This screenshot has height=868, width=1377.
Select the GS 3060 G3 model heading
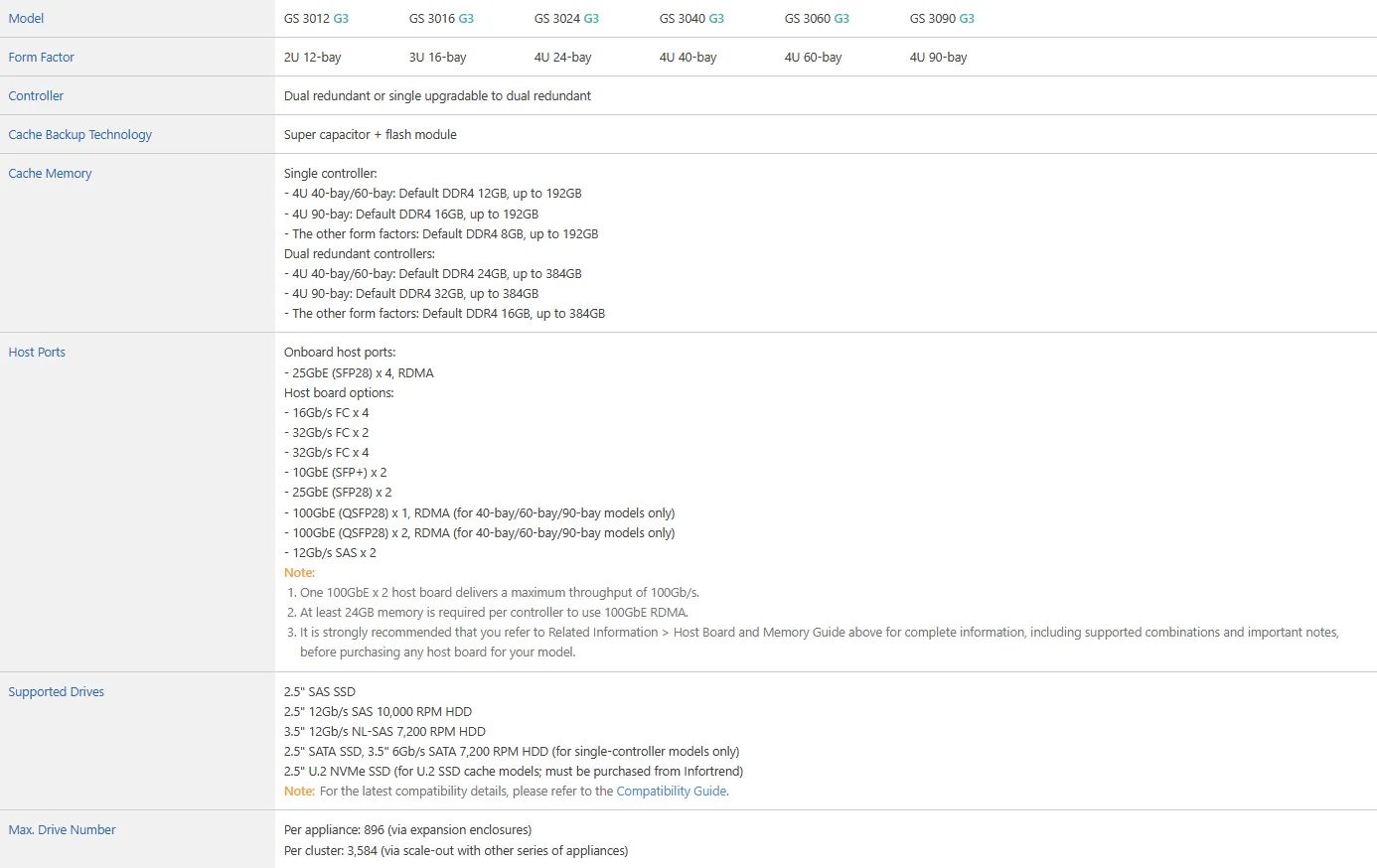[817, 19]
